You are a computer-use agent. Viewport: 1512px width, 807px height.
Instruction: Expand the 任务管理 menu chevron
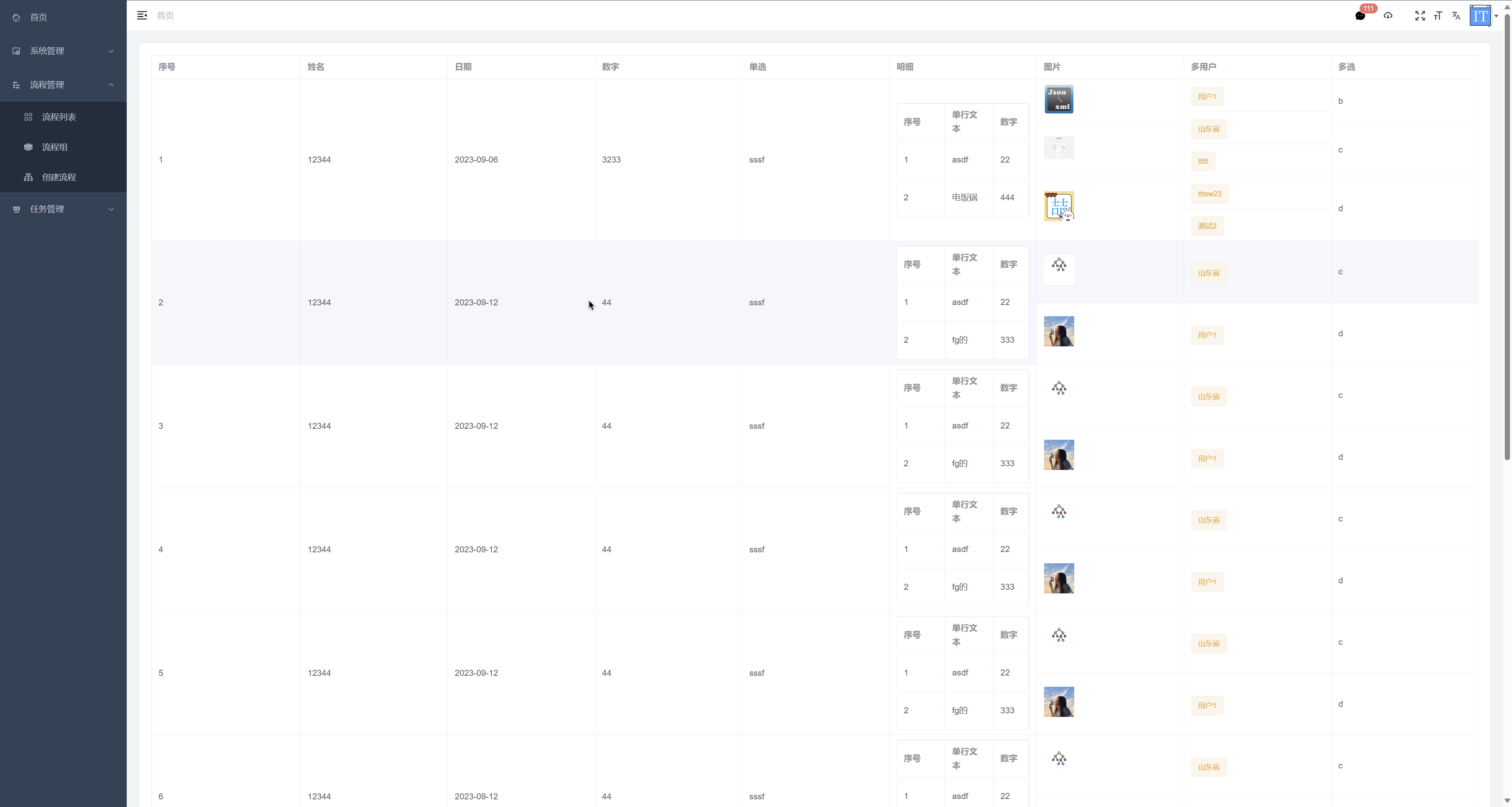point(111,209)
